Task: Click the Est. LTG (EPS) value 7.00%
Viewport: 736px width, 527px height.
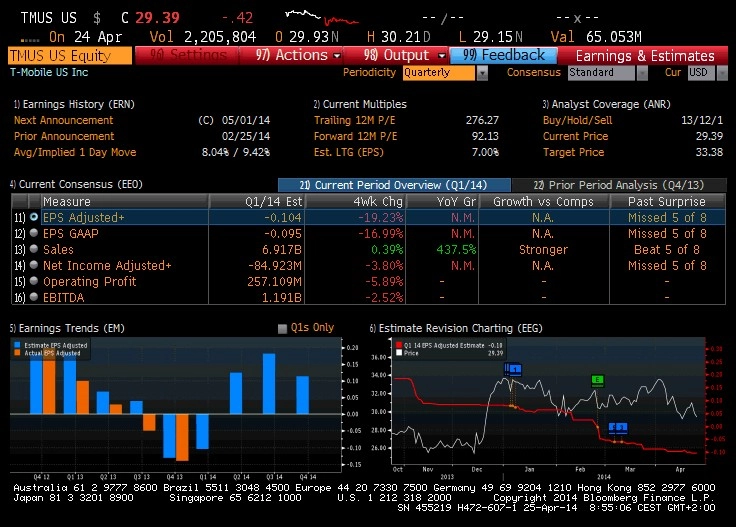Action: pyautogui.click(x=485, y=152)
